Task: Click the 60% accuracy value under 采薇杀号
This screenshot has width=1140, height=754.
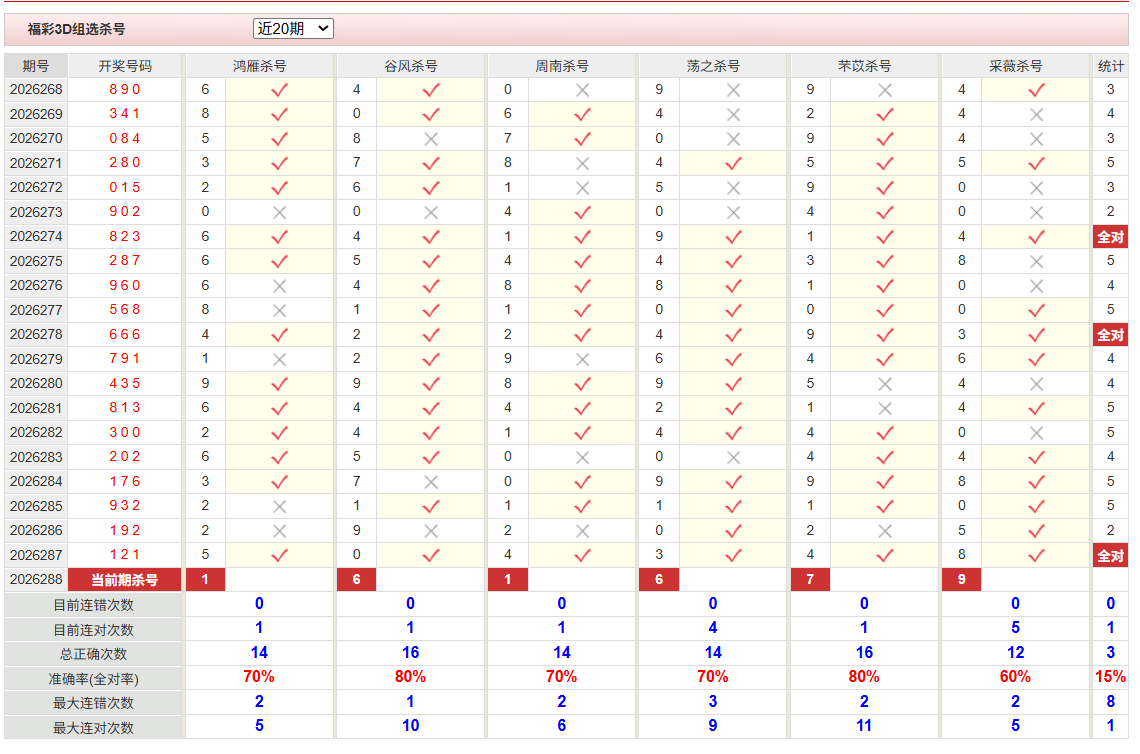Action: click(x=1015, y=677)
